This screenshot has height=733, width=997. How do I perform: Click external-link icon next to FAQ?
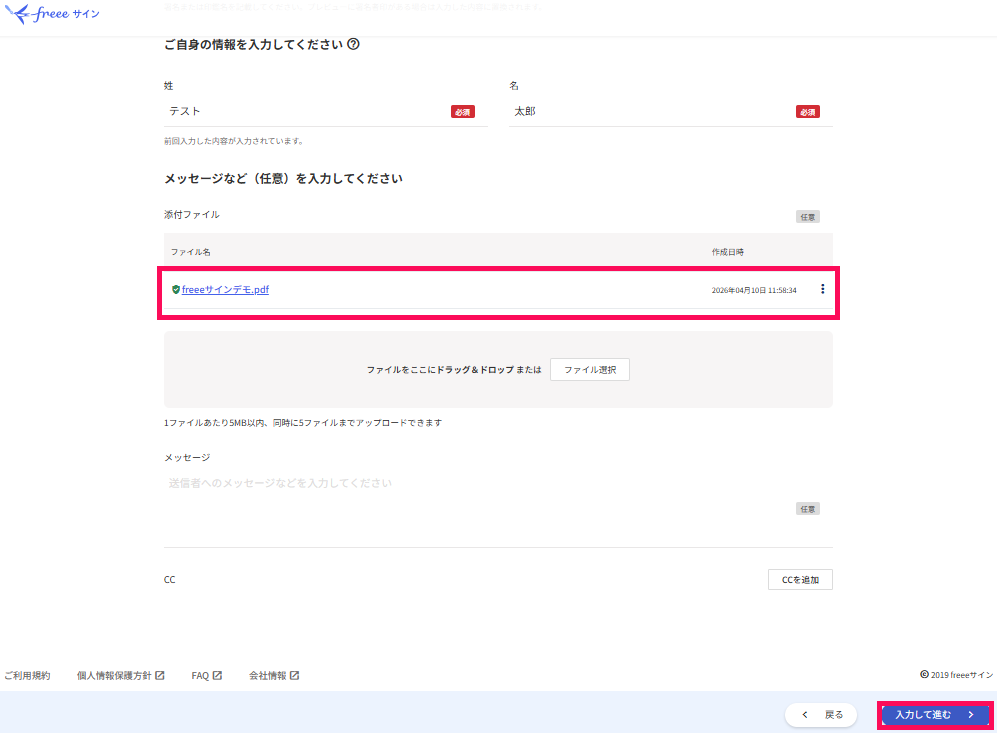click(x=217, y=675)
